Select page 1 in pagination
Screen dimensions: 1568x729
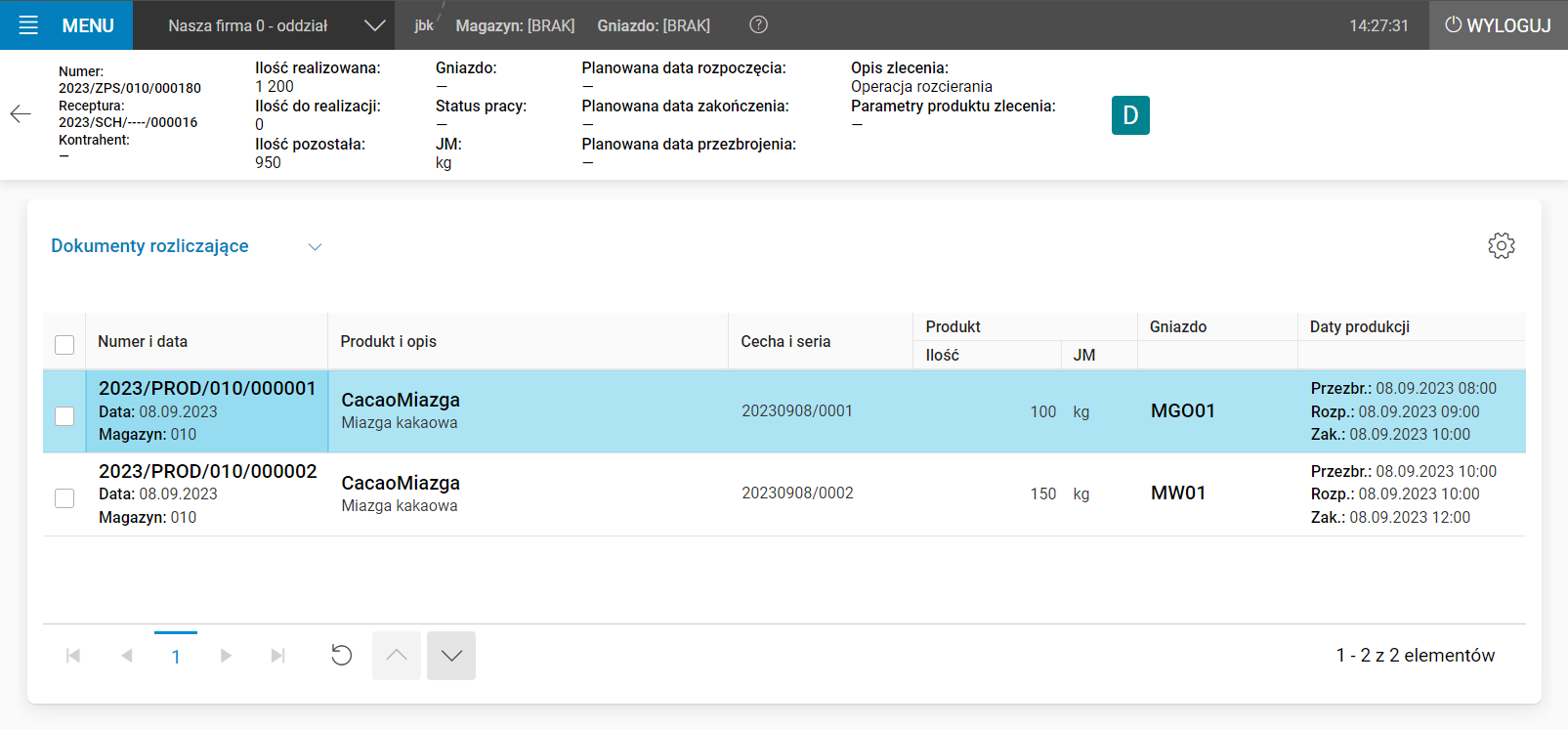(x=176, y=657)
